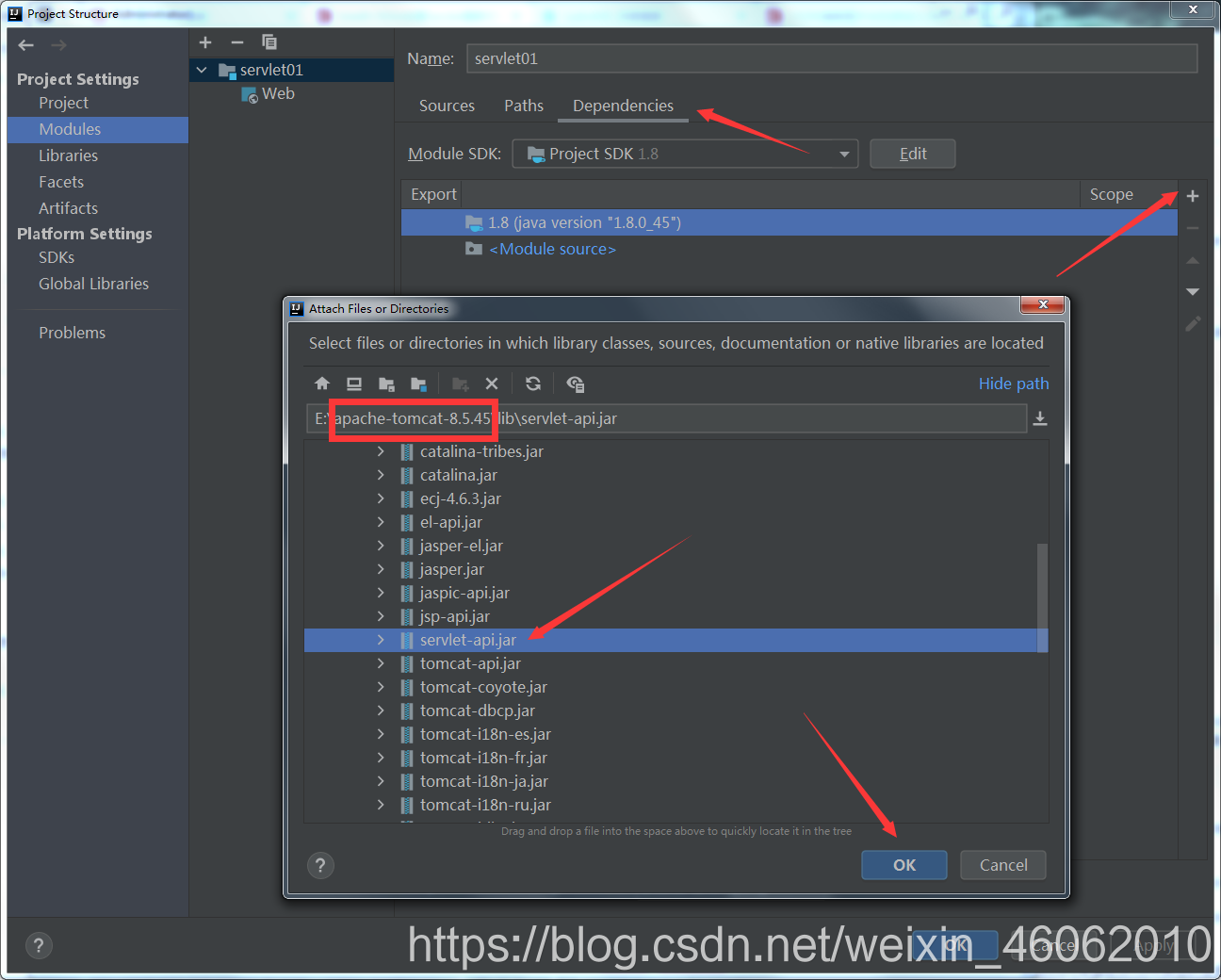The height and width of the screenshot is (980, 1221).
Task: Open recent path history icon beside path field
Action: (1040, 418)
